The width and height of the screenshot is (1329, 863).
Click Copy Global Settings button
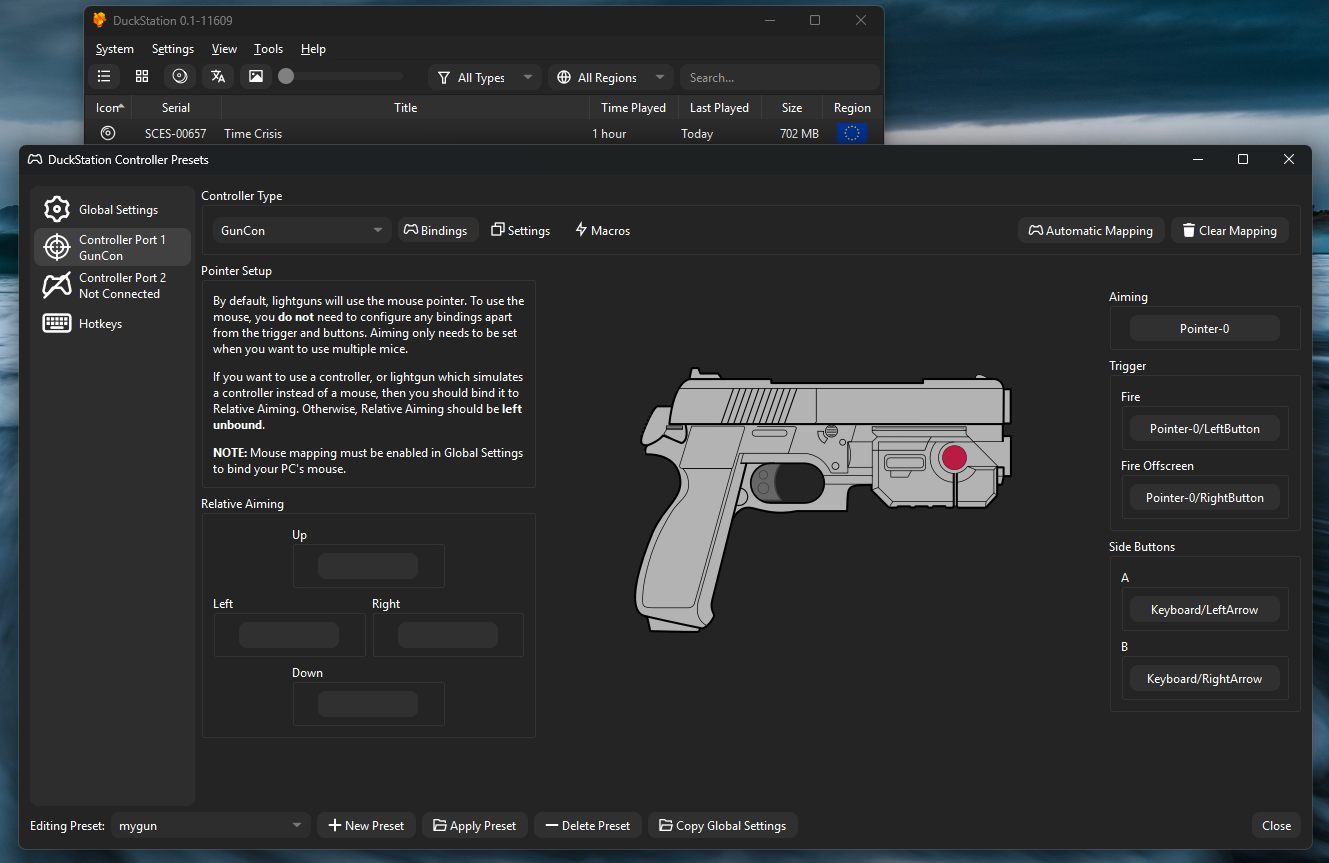[x=723, y=825]
